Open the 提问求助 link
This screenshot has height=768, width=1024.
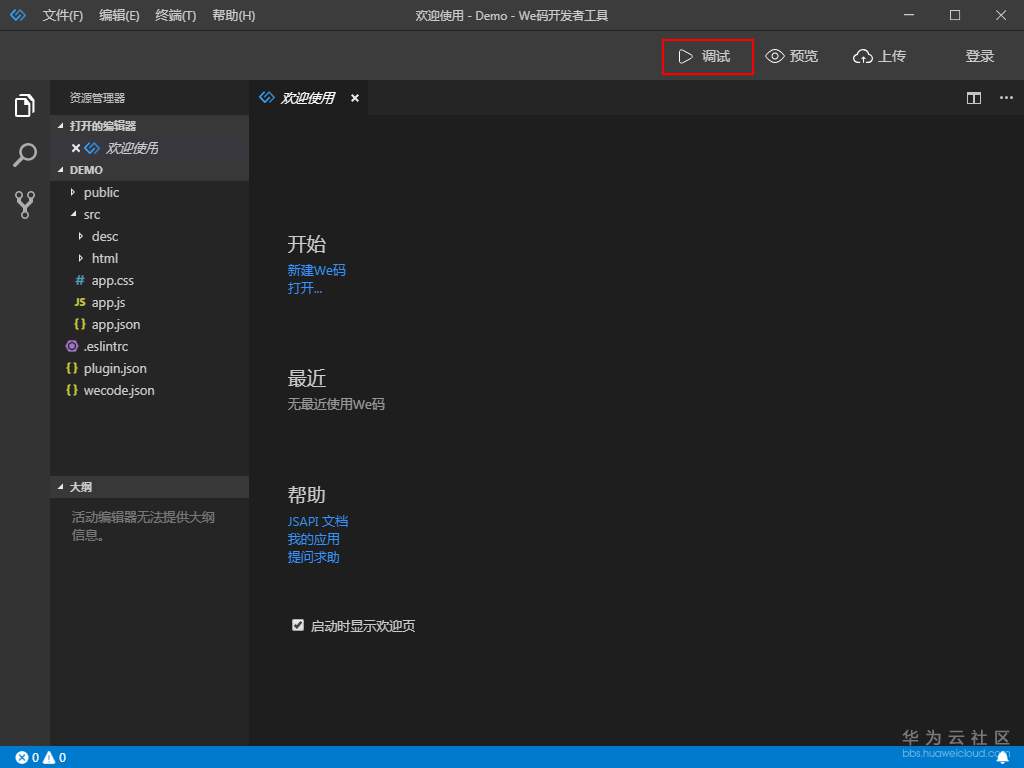(313, 557)
